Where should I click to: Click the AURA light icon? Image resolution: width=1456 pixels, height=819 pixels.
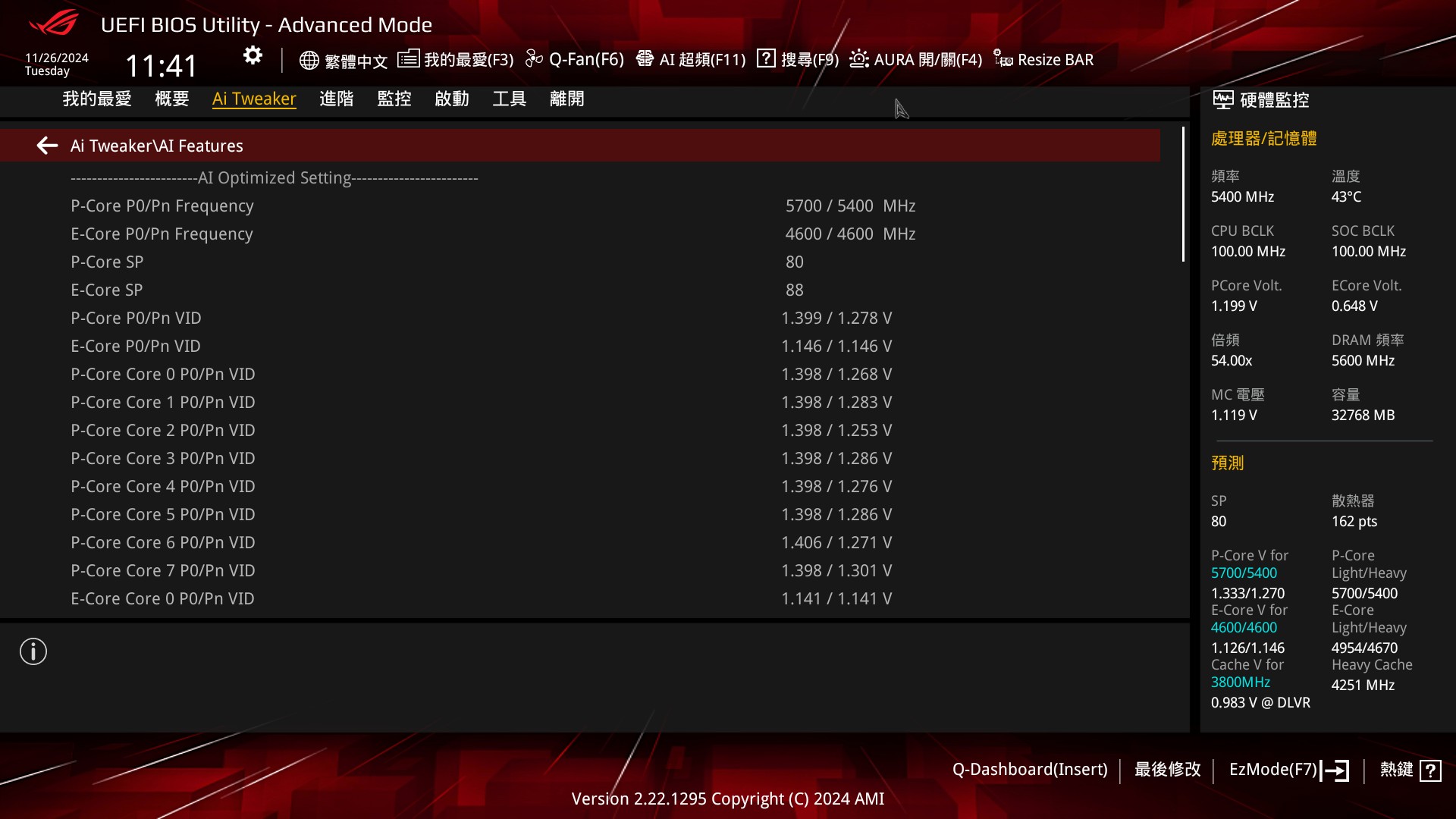(x=858, y=58)
